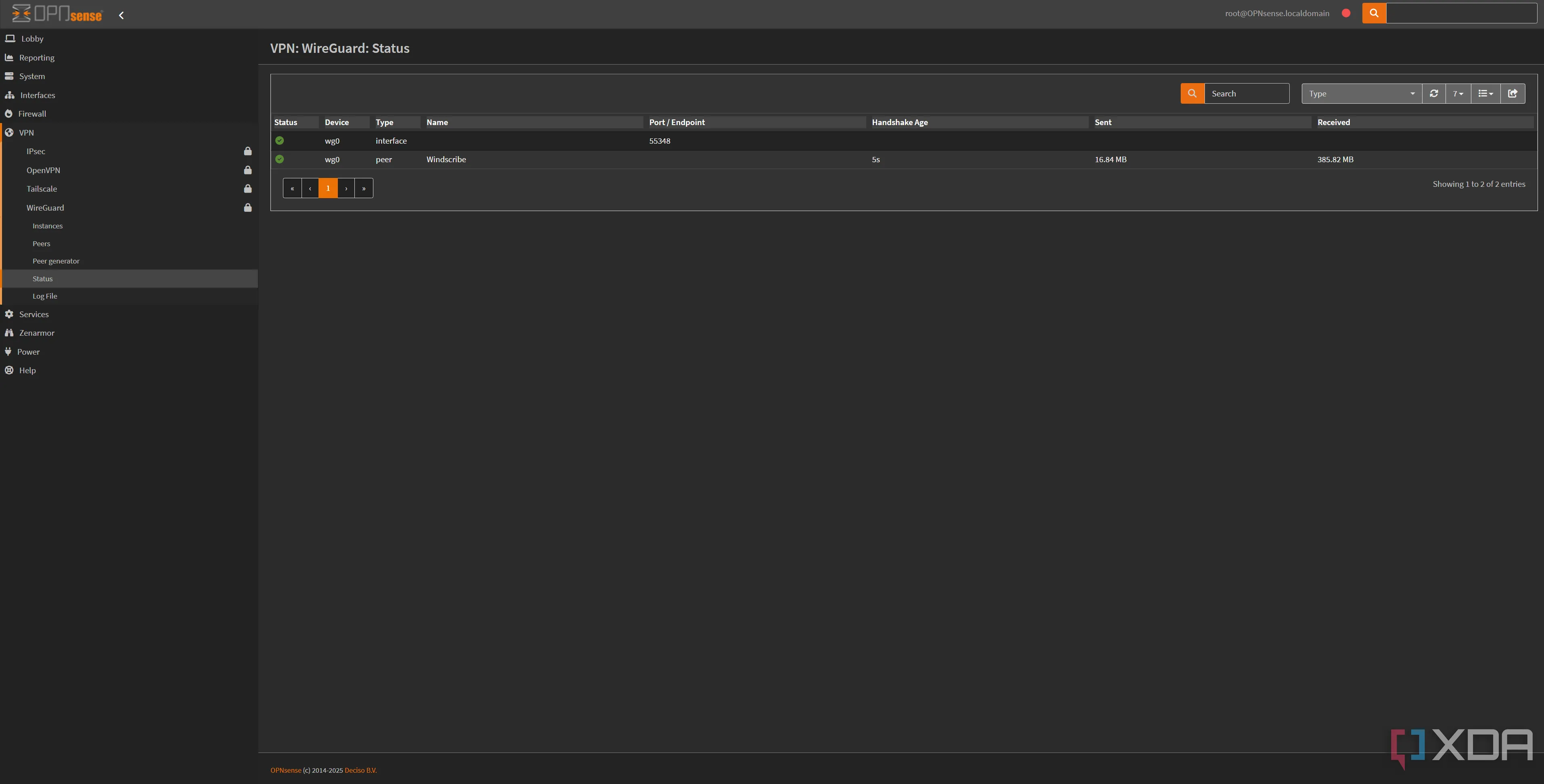Image resolution: width=1544 pixels, height=784 pixels.
Task: Refresh the WireGuard status table
Action: (x=1434, y=94)
